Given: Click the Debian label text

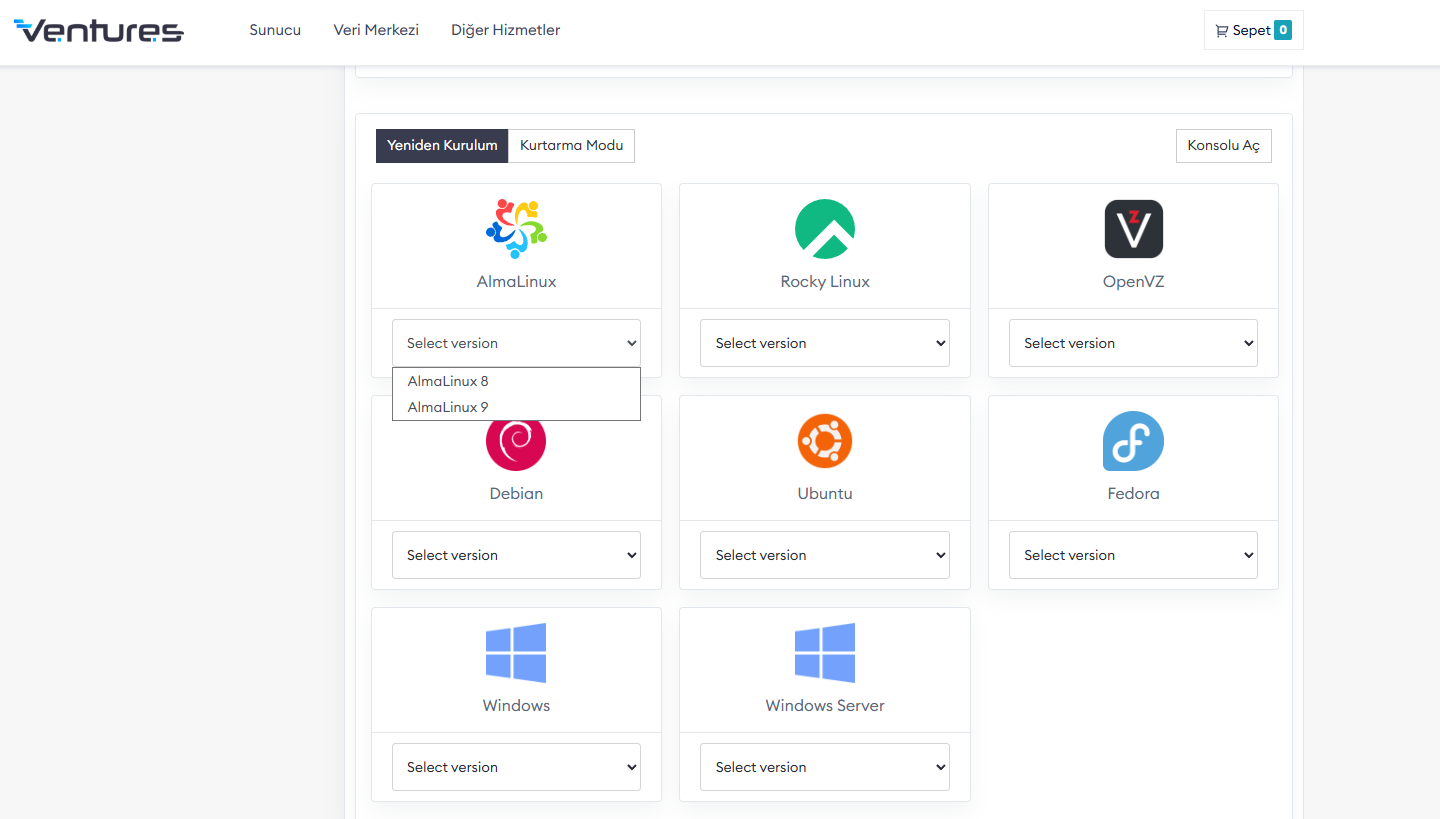Looking at the screenshot, I should [x=516, y=494].
